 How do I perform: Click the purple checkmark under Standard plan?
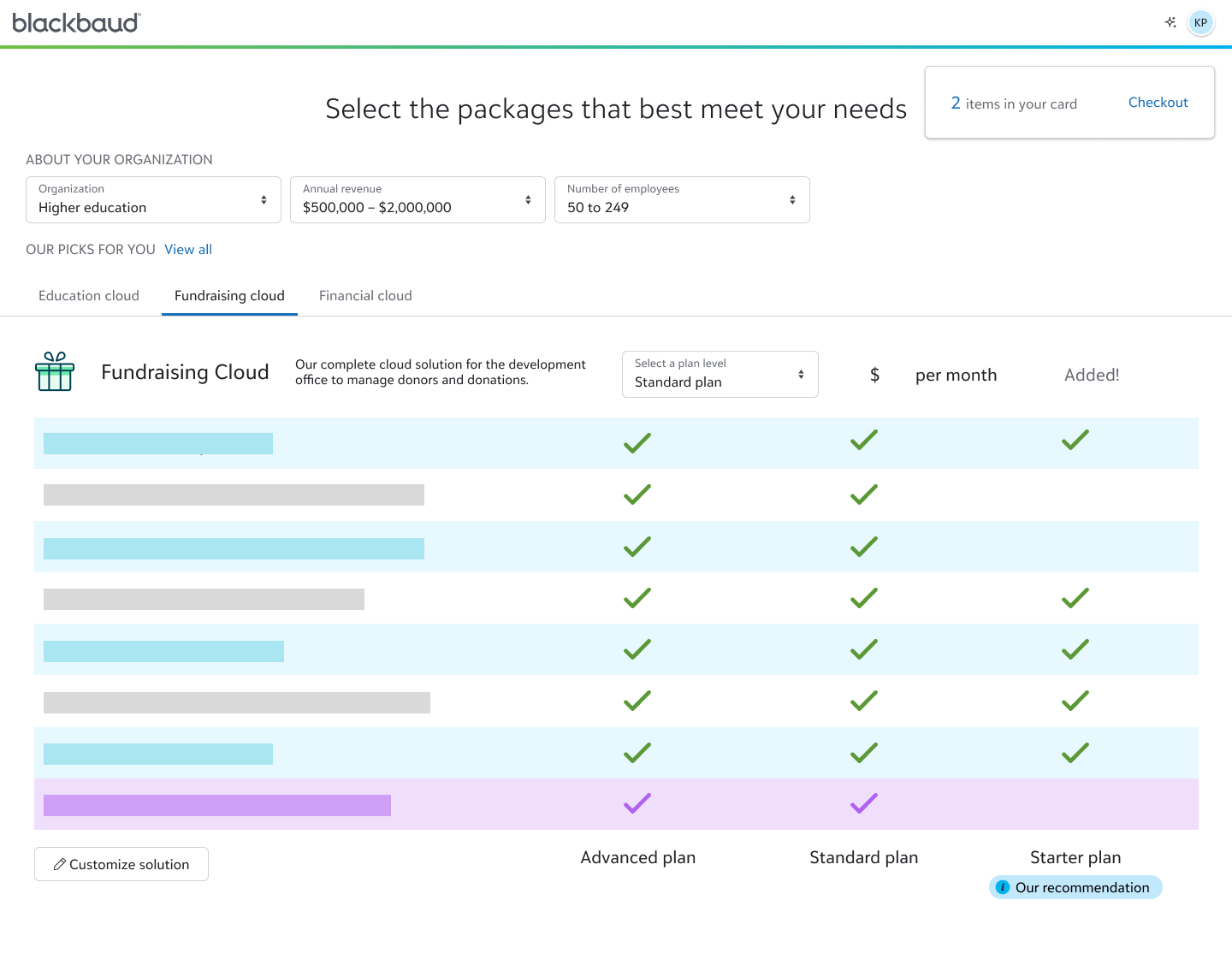[864, 803]
